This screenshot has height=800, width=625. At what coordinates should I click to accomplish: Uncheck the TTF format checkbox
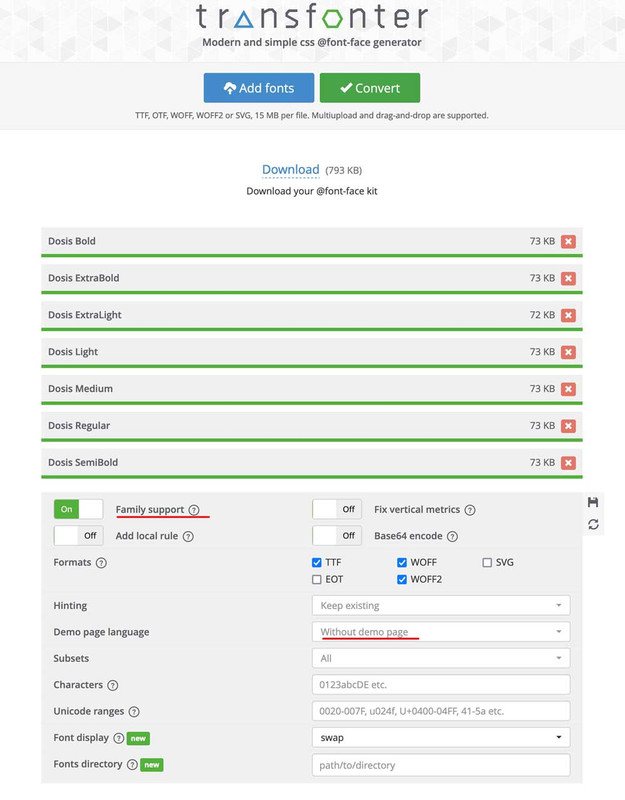pos(316,562)
